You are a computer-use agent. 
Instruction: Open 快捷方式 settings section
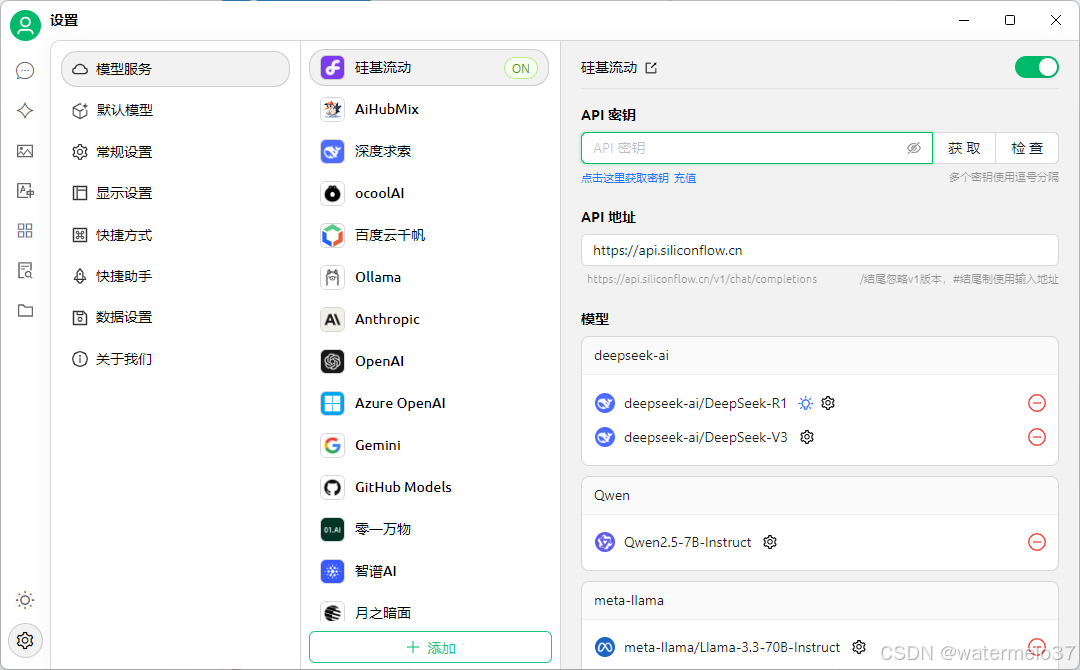(124, 235)
